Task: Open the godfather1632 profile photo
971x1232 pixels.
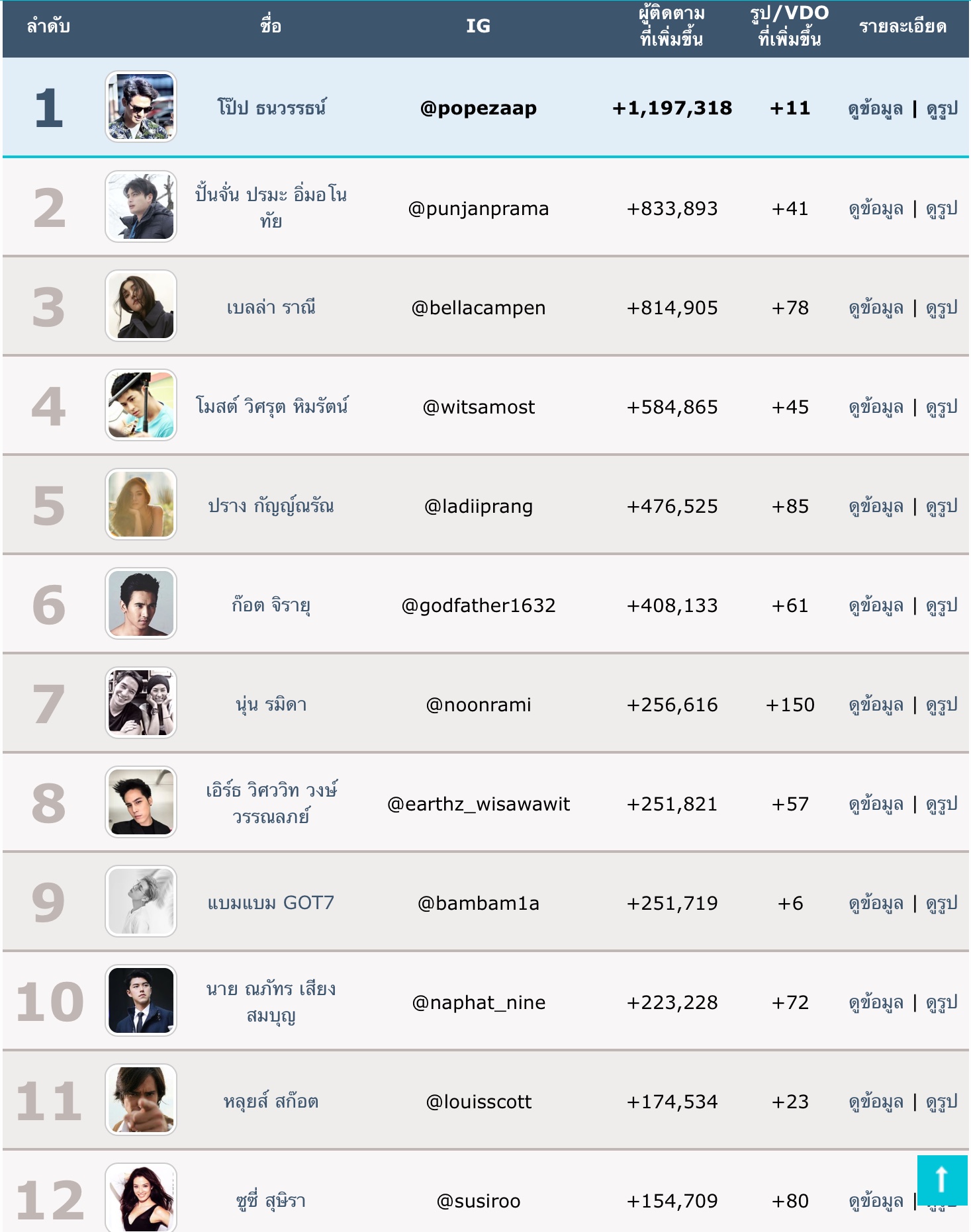Action: pos(141,603)
